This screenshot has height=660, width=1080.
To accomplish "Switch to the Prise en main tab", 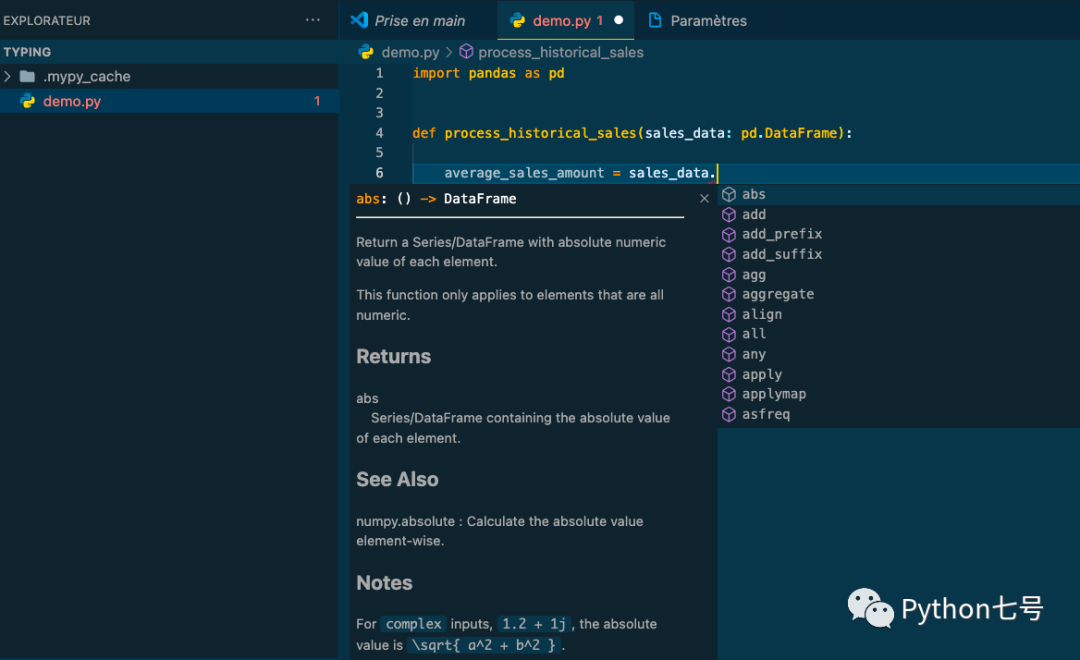I will click(x=419, y=21).
